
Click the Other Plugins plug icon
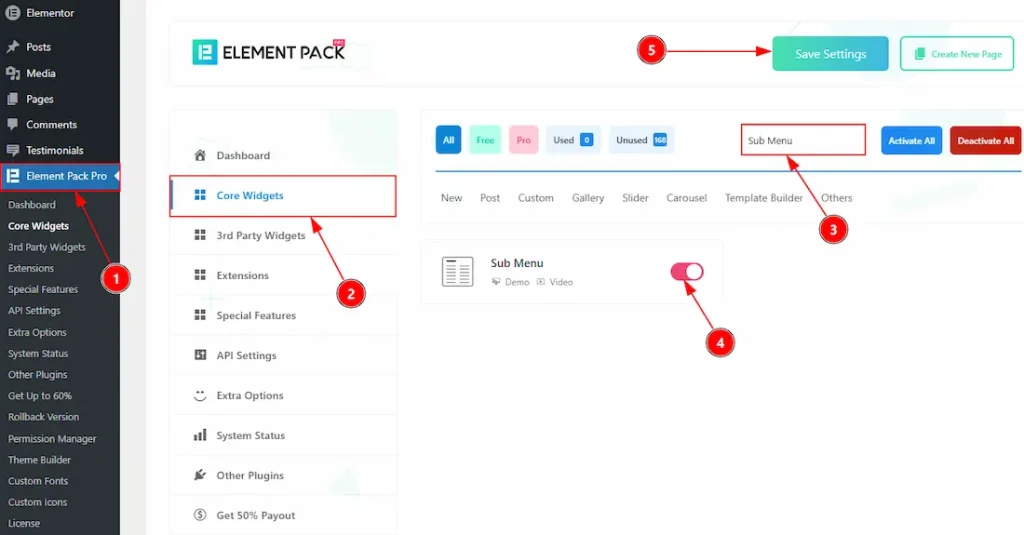(x=200, y=475)
